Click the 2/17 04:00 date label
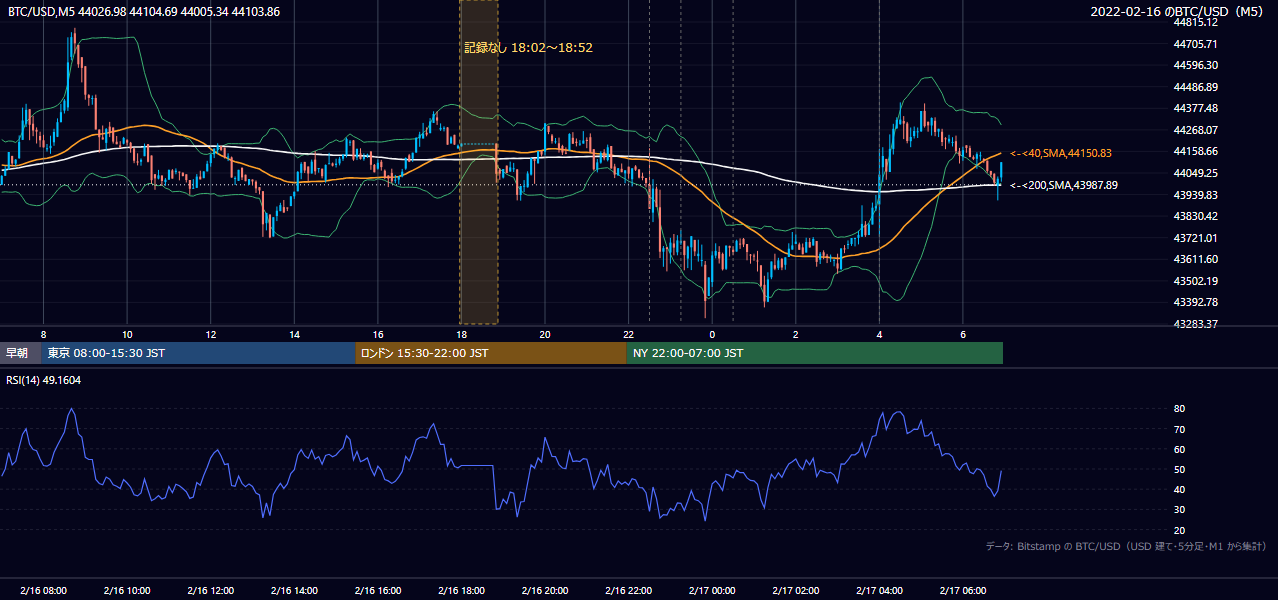The height and width of the screenshot is (600, 1278). [x=880, y=591]
